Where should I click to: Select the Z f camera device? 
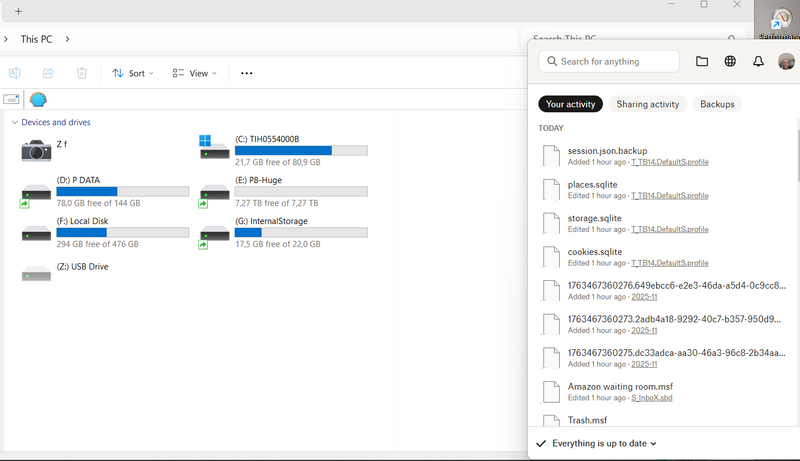(36, 150)
